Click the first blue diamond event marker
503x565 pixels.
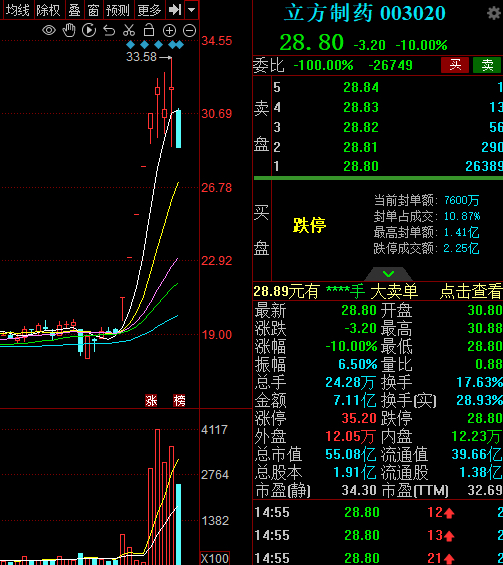[130, 45]
